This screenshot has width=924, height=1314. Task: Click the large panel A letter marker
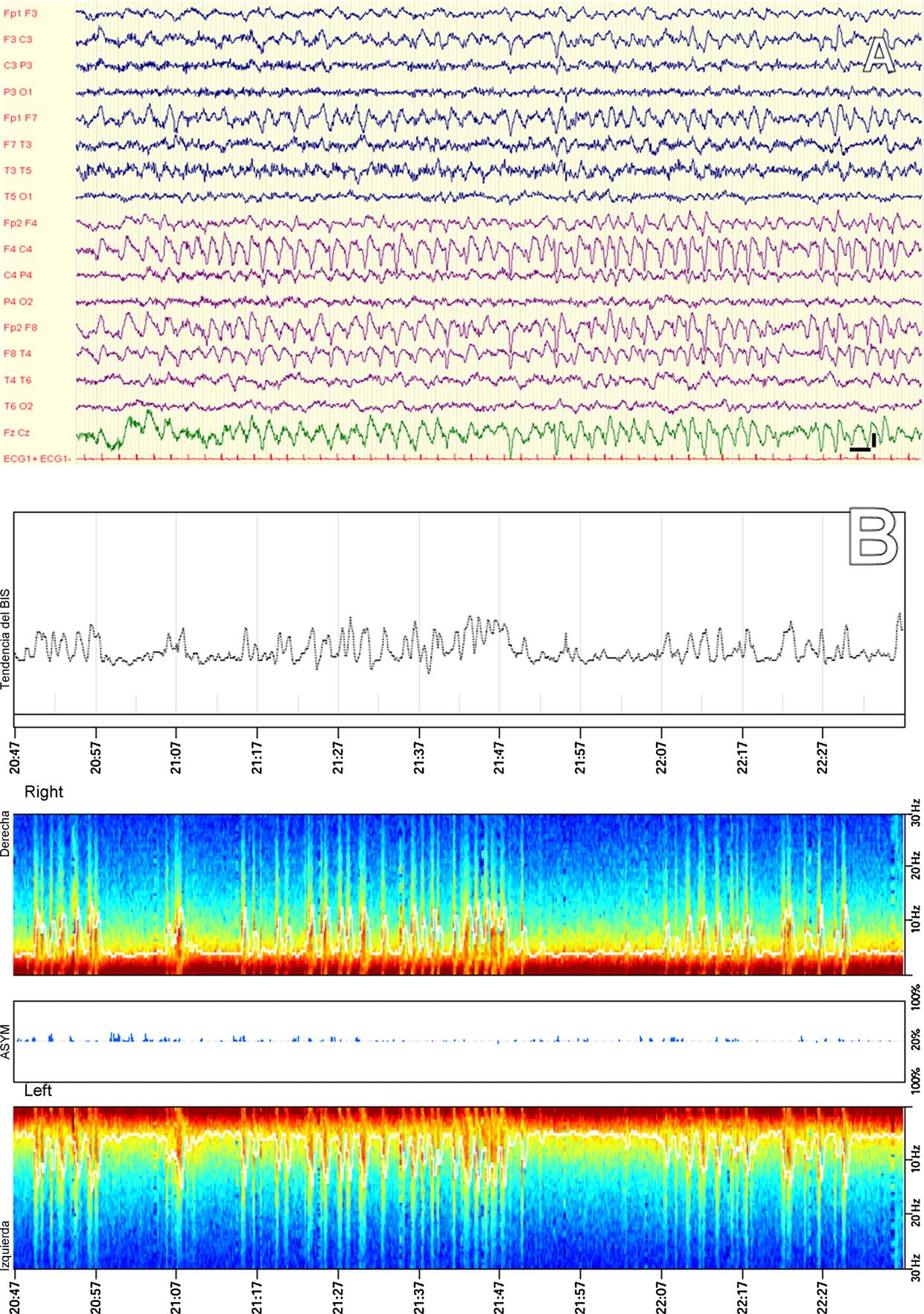point(879,56)
